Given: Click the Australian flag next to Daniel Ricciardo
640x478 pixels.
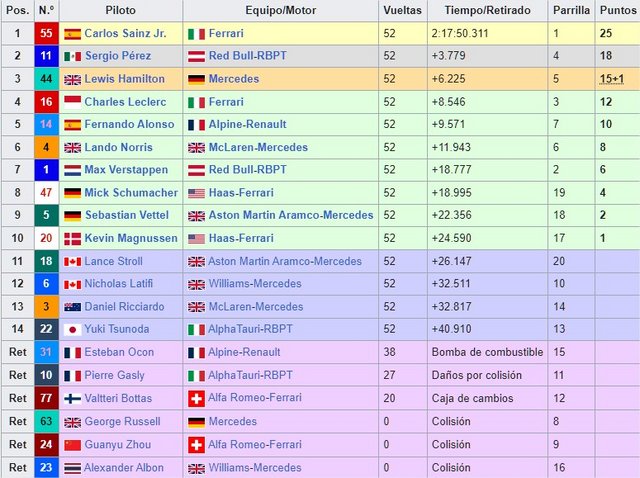Looking at the screenshot, I should (73, 307).
